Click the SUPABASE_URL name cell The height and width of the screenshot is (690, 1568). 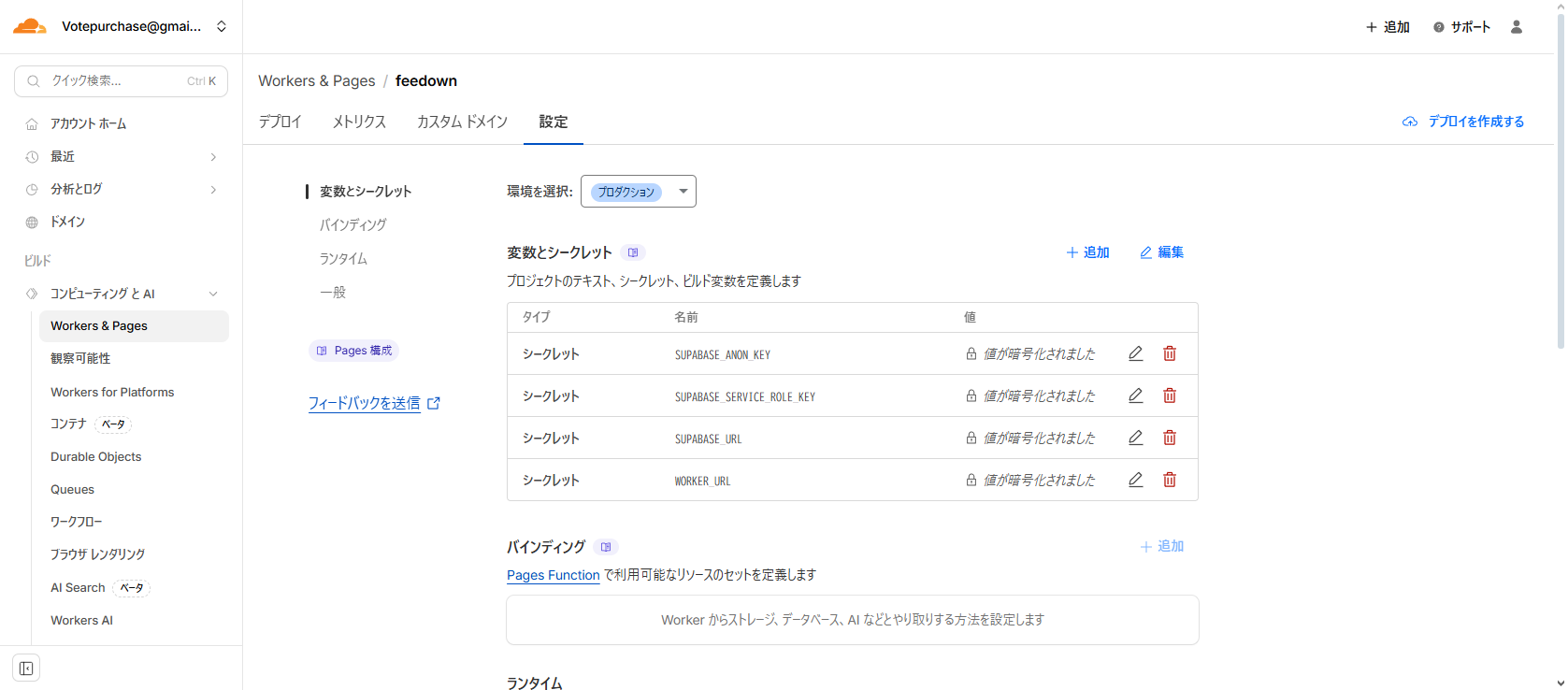[709, 438]
